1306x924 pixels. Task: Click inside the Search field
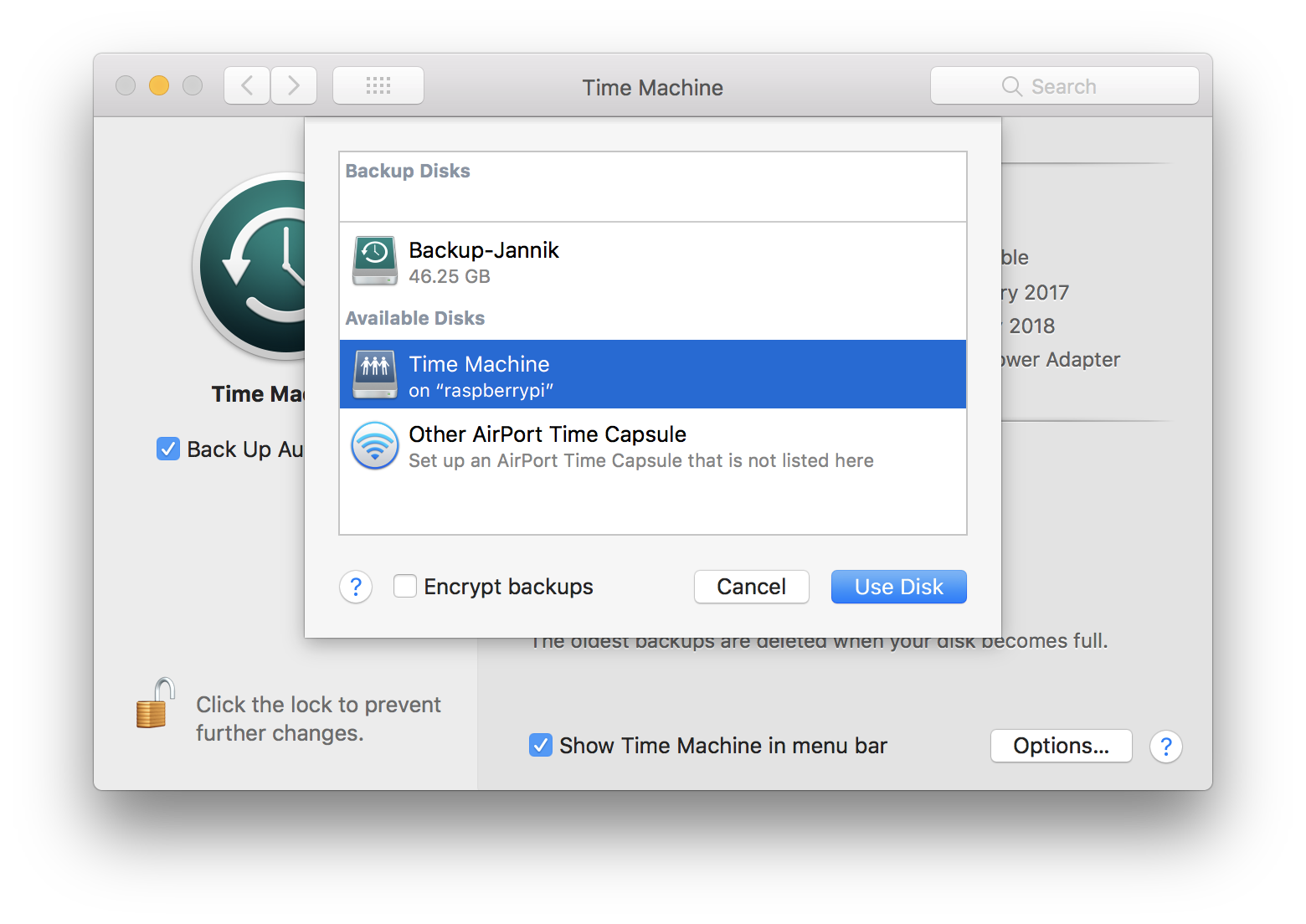[x=1065, y=85]
